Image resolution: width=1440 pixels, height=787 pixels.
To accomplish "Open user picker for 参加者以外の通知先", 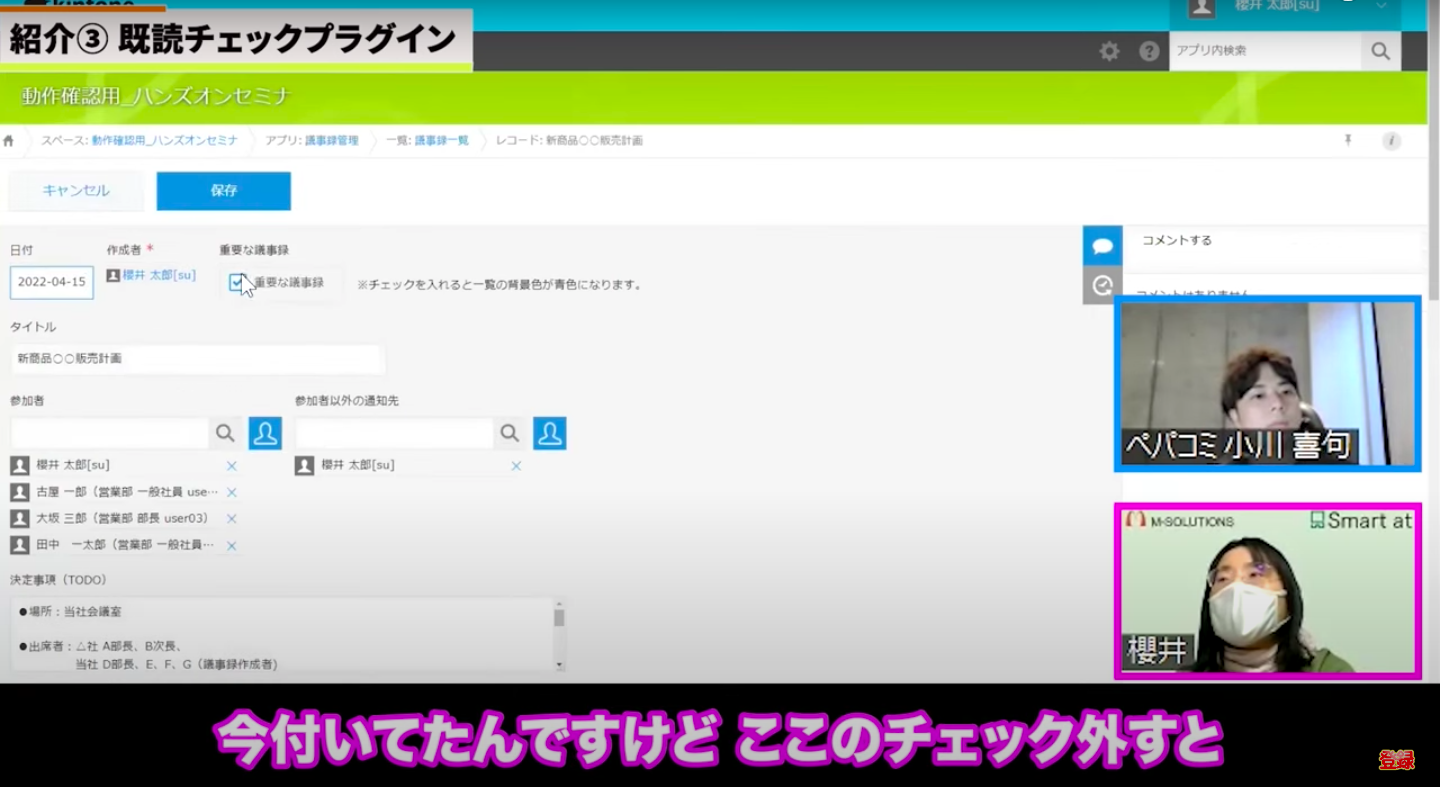I will coord(550,433).
